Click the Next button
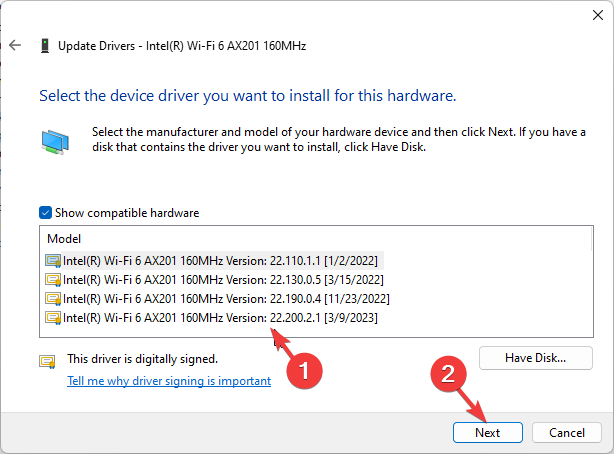This screenshot has height=454, width=614. [488, 432]
